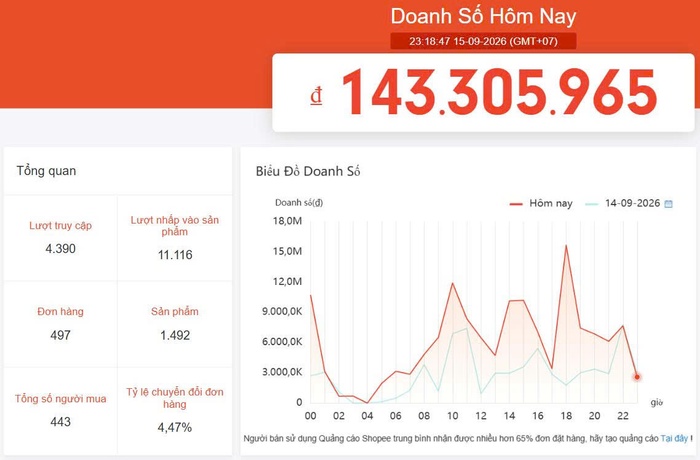This screenshot has height=460, width=700.
Task: Click the 3.000,0K y-axis label
Action: click(282, 372)
